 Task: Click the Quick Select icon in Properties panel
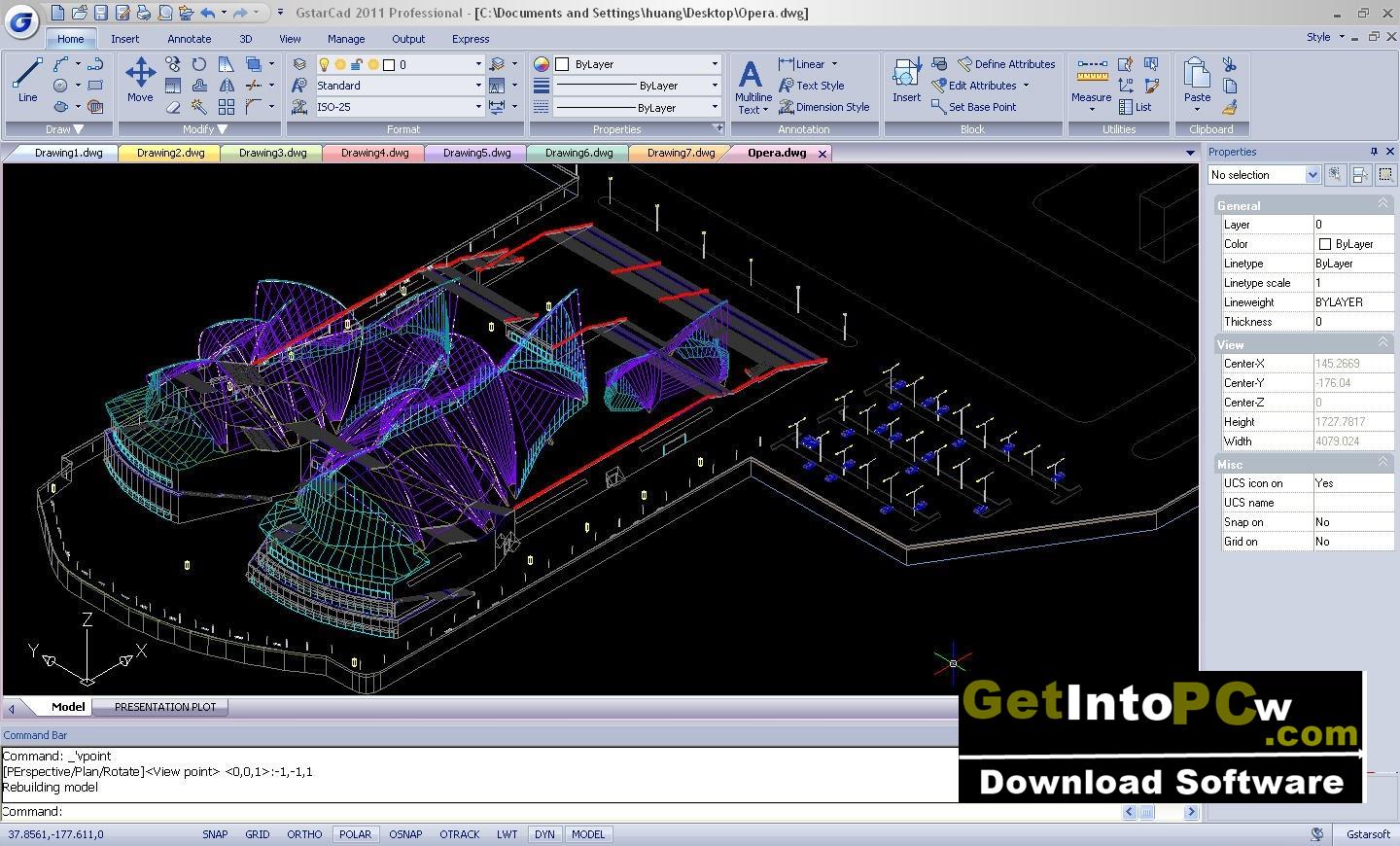(x=1335, y=174)
